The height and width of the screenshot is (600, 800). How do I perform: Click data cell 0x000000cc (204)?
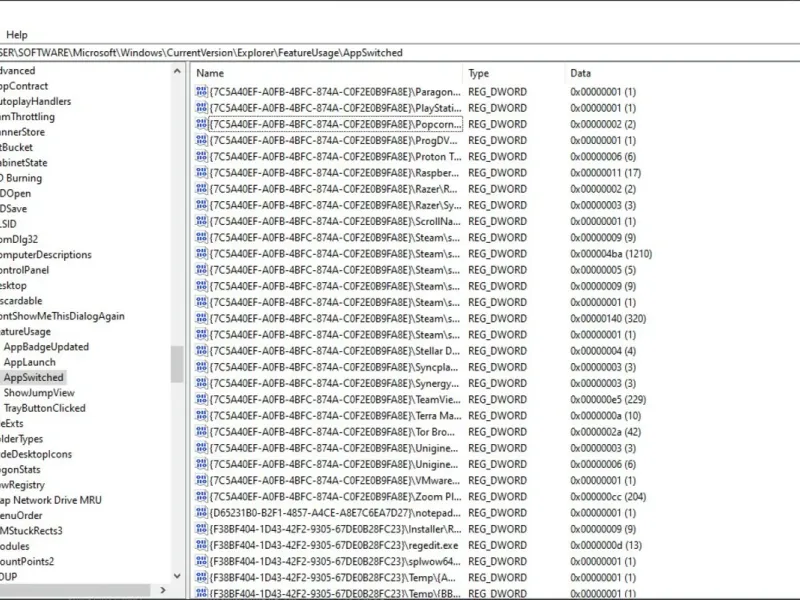[x=608, y=496]
